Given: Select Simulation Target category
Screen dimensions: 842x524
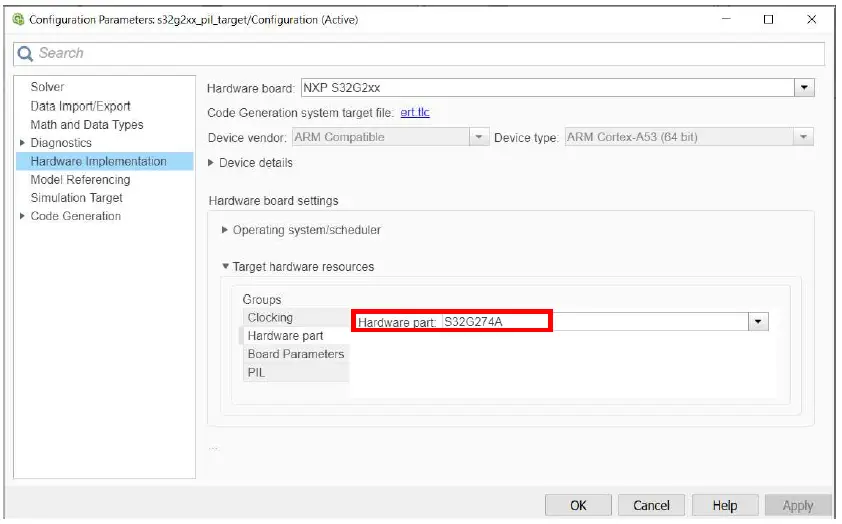Looking at the screenshot, I should (77, 198).
